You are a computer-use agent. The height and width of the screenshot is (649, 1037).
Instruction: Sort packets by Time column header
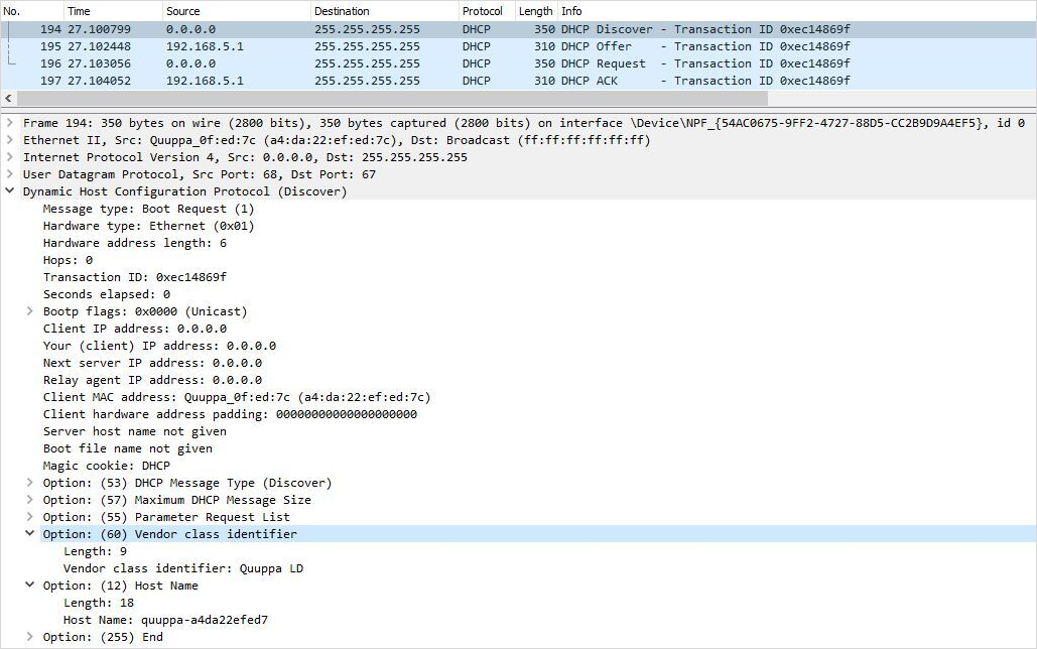(112, 11)
